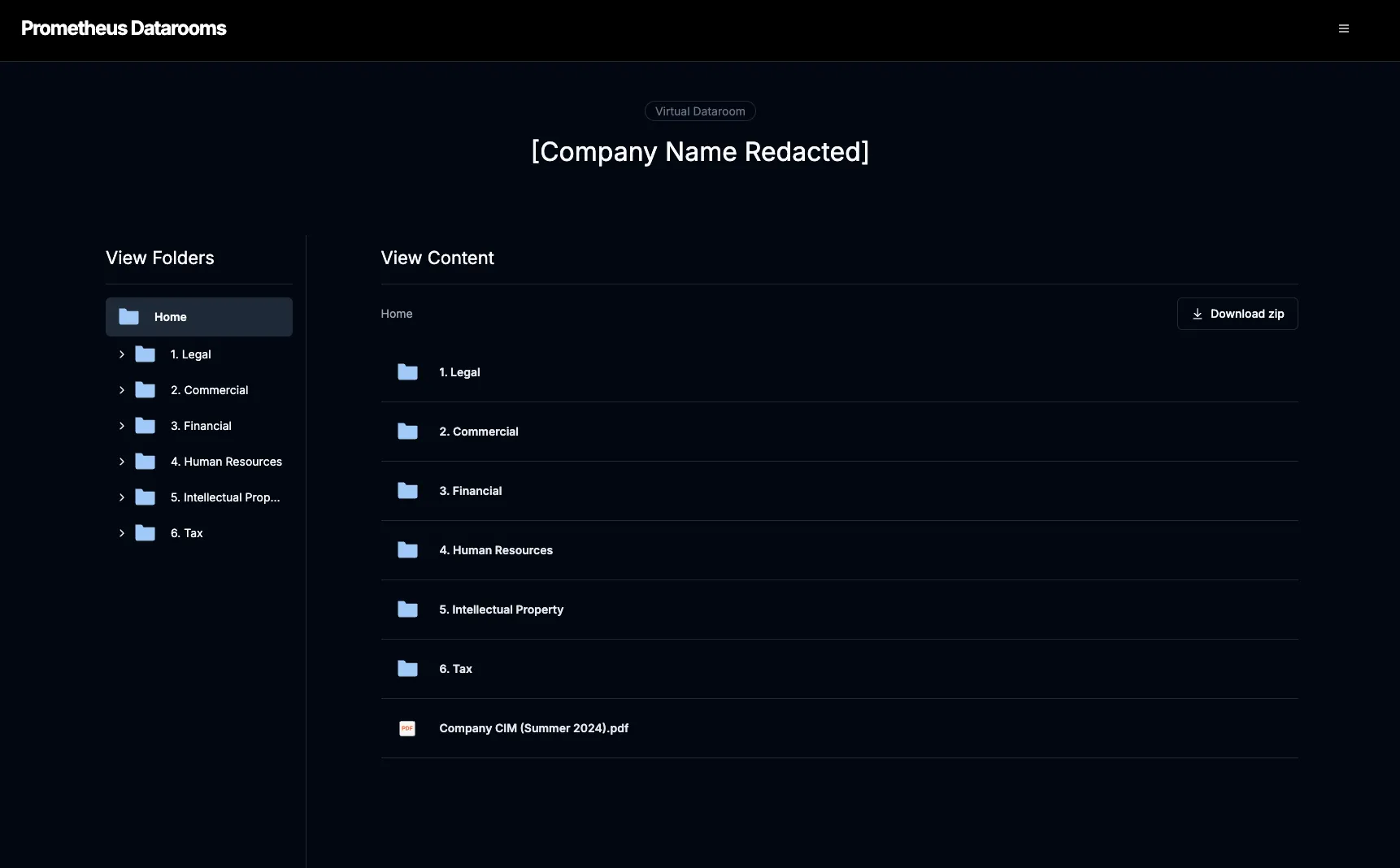Image resolution: width=1400 pixels, height=868 pixels.
Task: Click folder icon beside 1. Legal in content
Action: pyautogui.click(x=407, y=372)
